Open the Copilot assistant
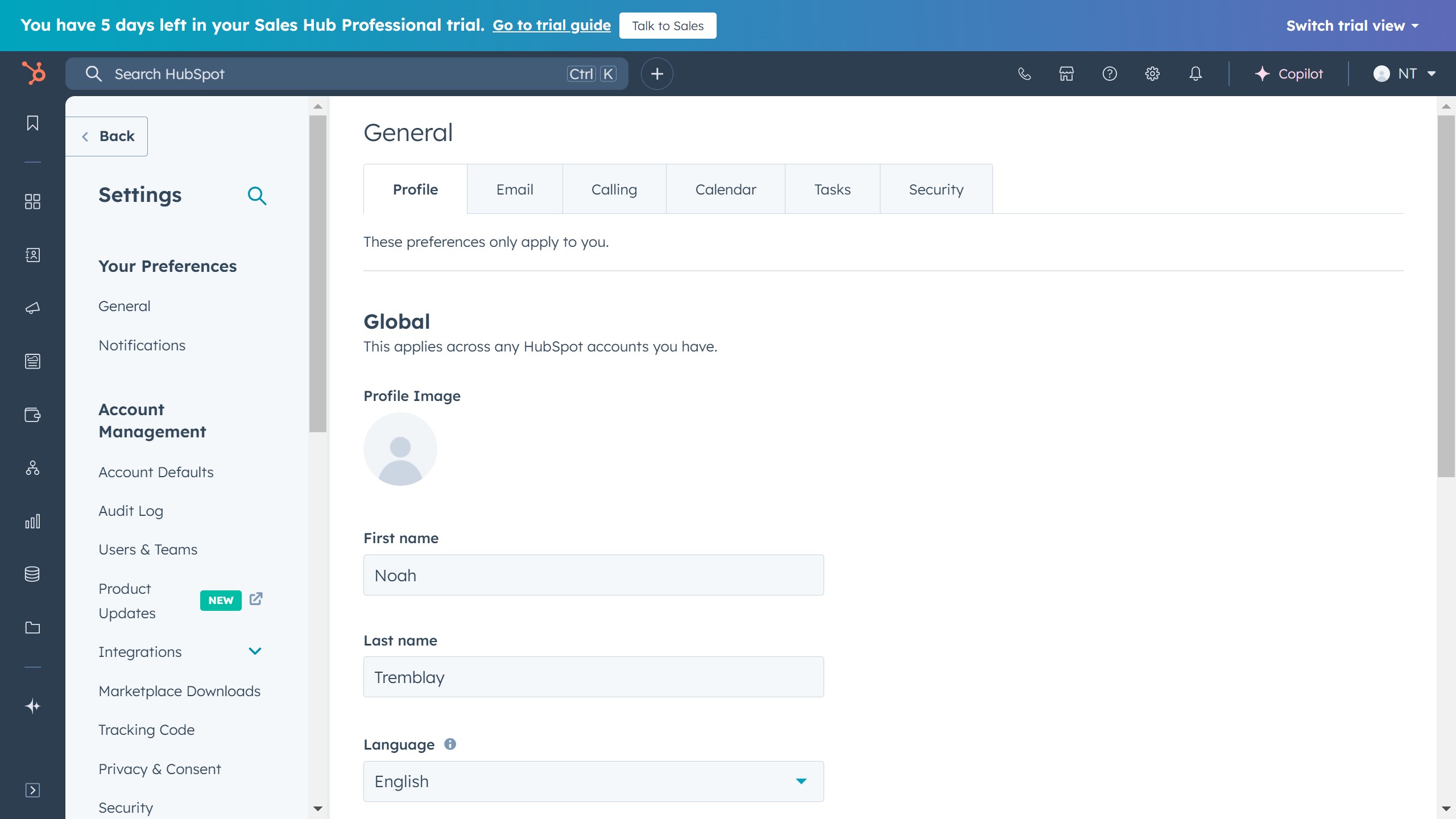 pyautogui.click(x=1289, y=74)
